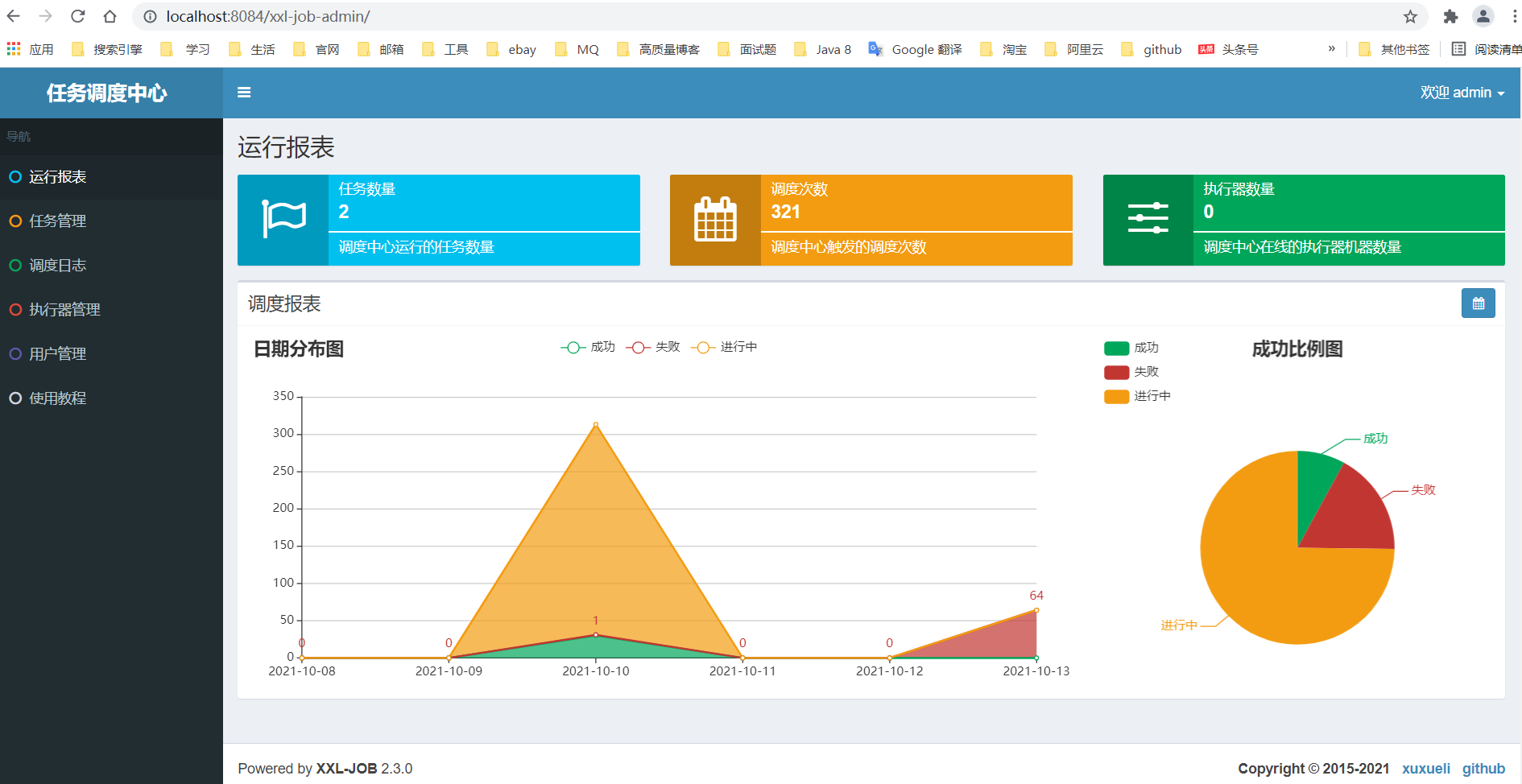Screen dimensions: 1522x784
Task: Toggle 进行中 in pie chart legend
Action: click(x=1138, y=396)
